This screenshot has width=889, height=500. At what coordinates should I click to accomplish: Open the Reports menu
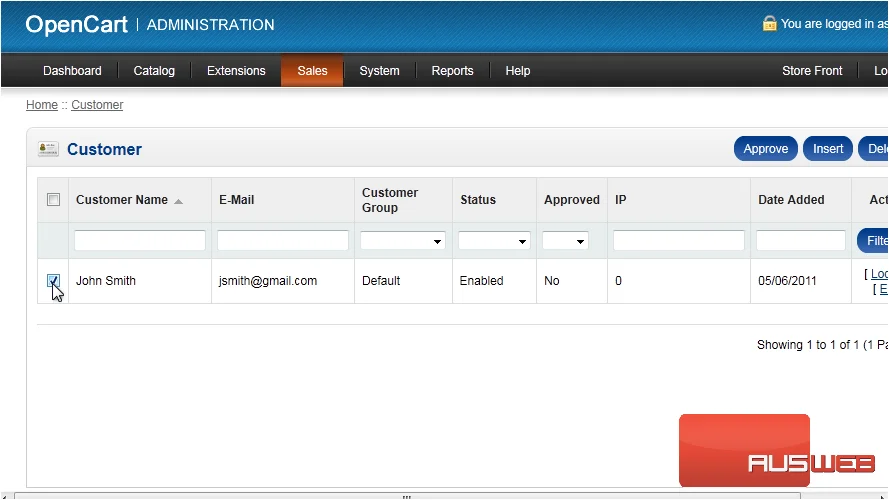point(452,71)
